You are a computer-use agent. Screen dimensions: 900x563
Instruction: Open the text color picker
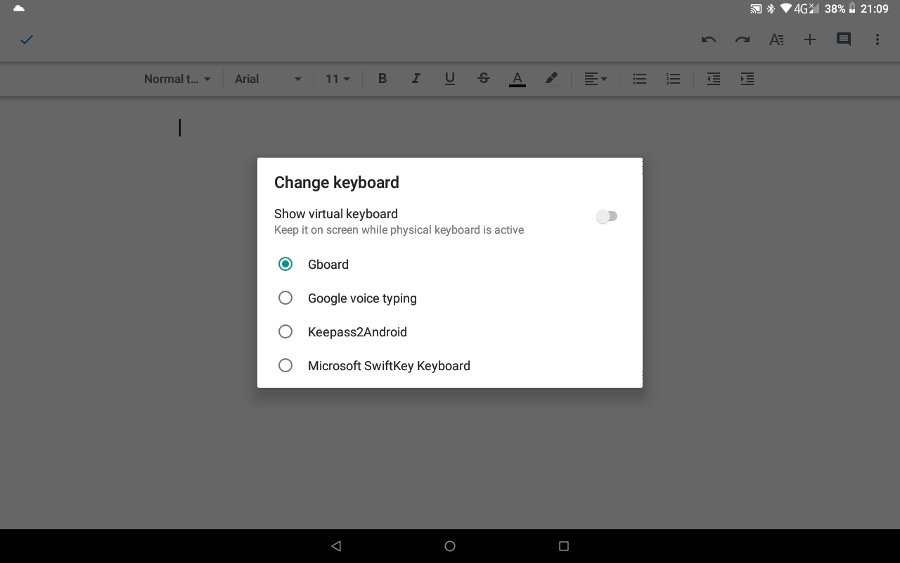click(x=517, y=79)
